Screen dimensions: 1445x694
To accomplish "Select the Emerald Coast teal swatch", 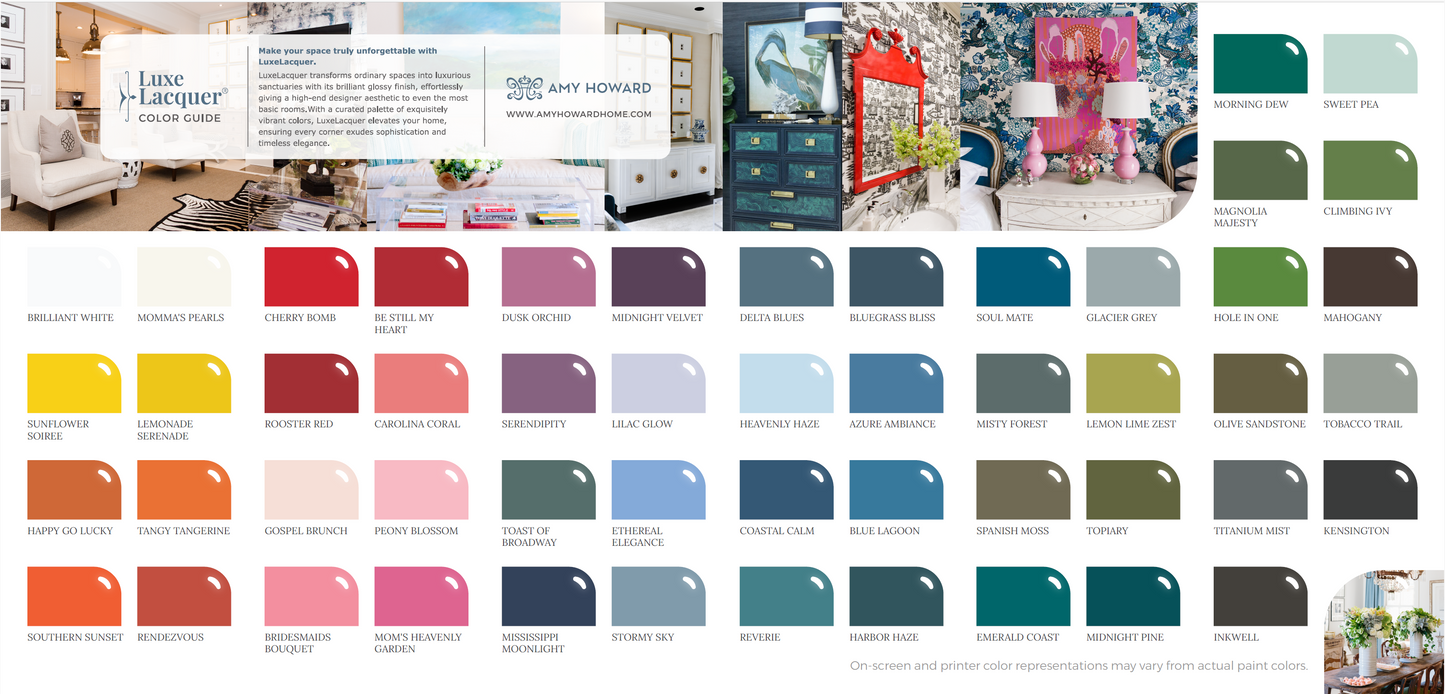I will tap(1023, 596).
